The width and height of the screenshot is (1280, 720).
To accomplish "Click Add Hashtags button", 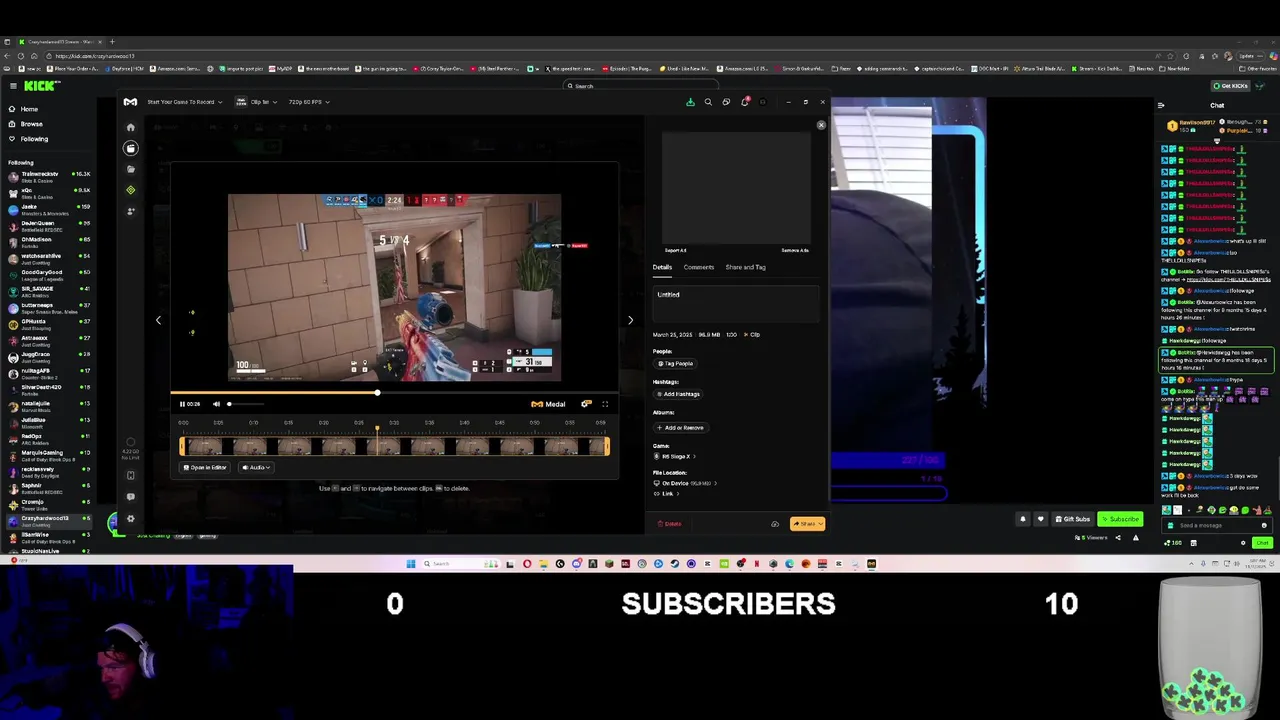I will (679, 394).
